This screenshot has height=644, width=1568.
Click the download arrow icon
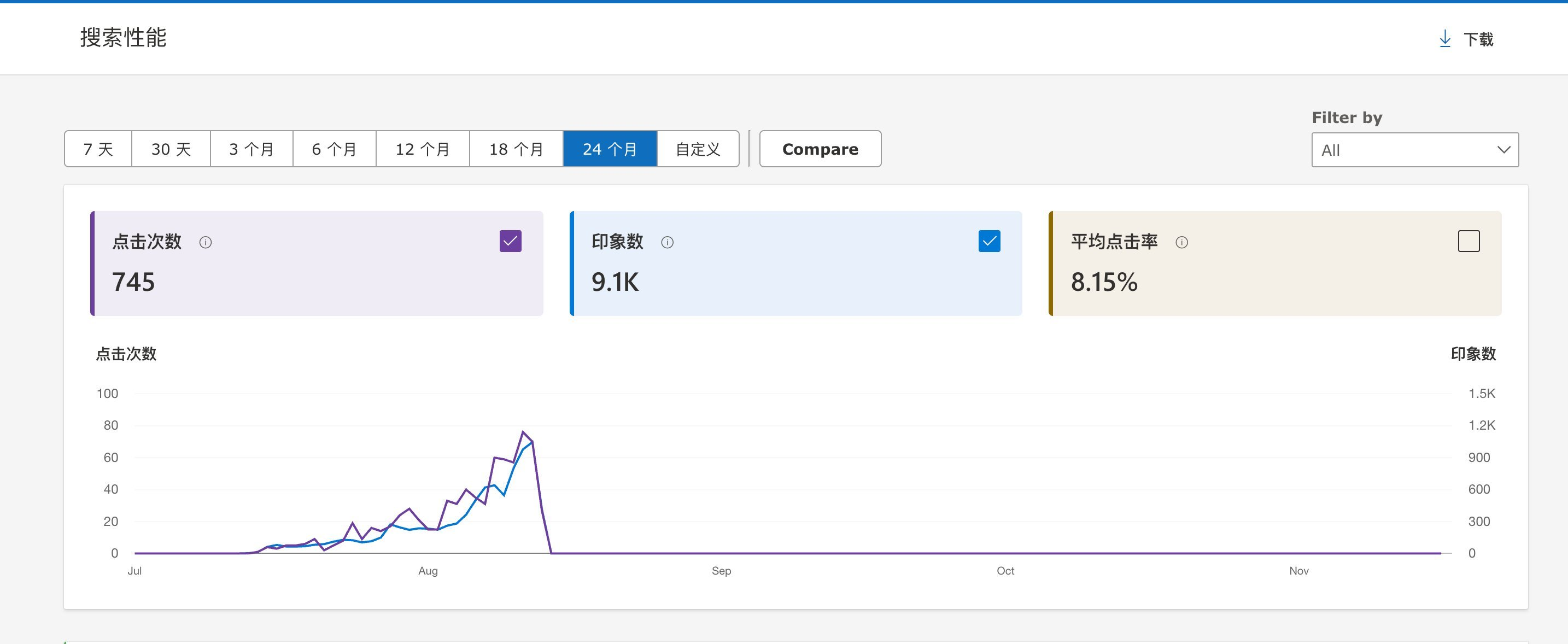click(x=1444, y=39)
